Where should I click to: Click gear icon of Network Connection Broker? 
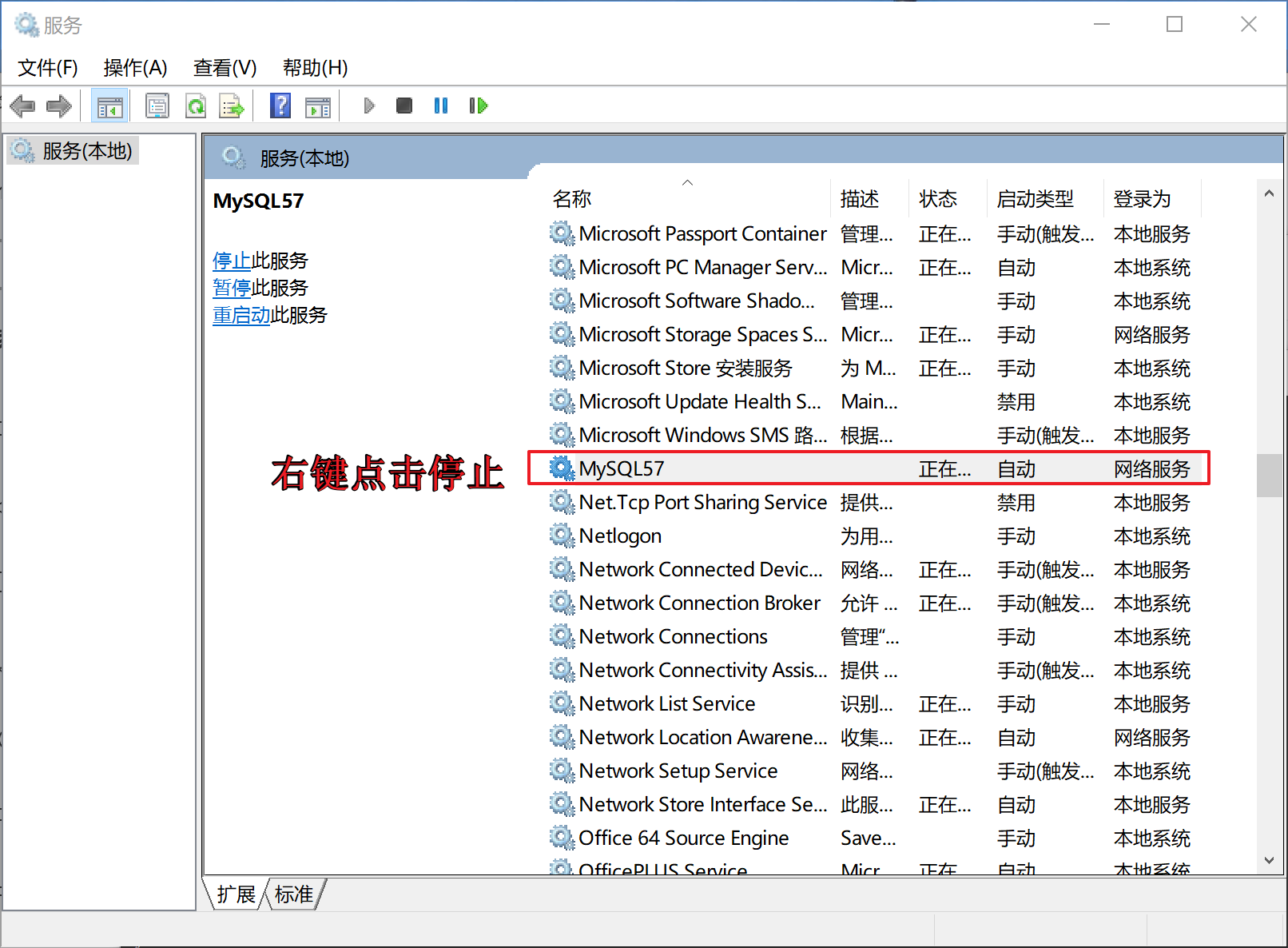coord(562,603)
